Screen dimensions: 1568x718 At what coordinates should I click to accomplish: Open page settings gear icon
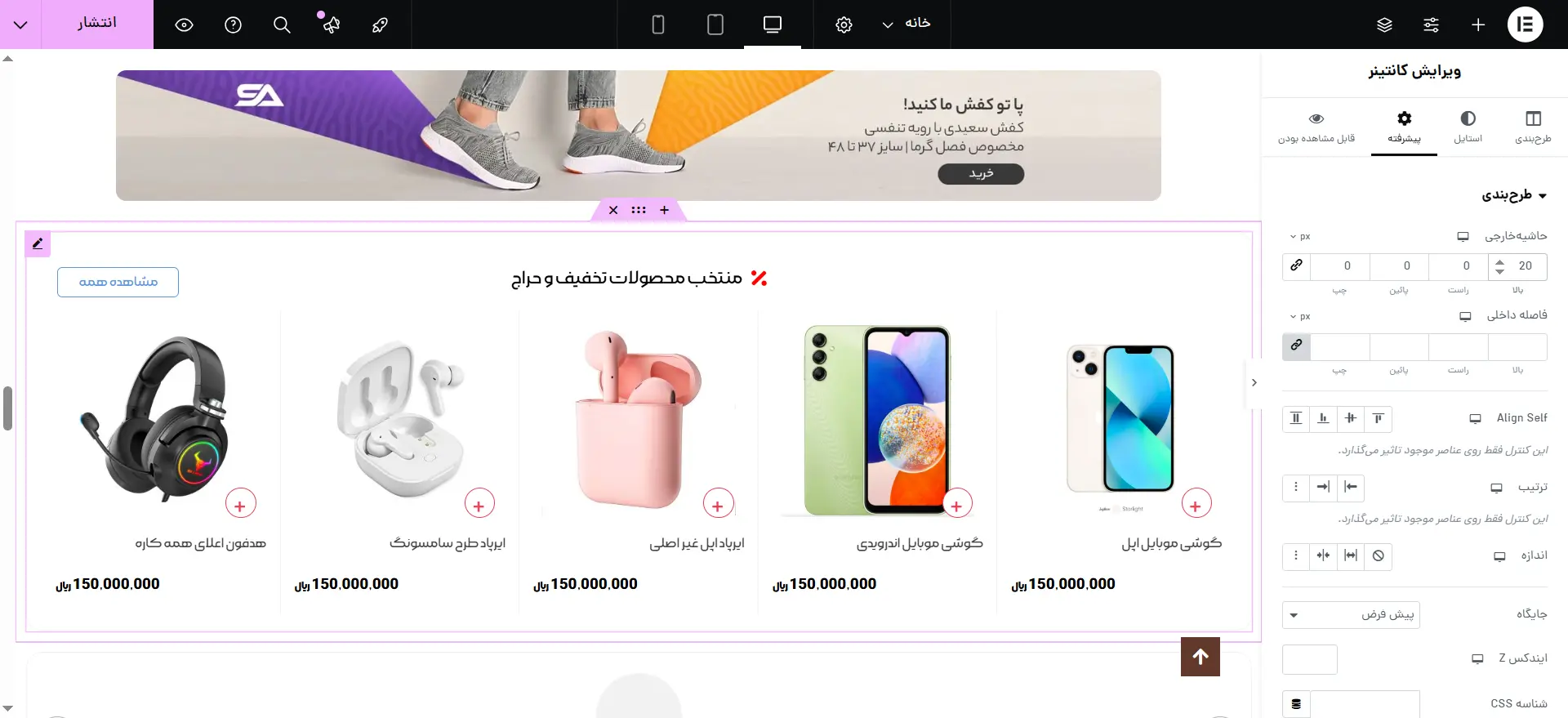coord(844,25)
